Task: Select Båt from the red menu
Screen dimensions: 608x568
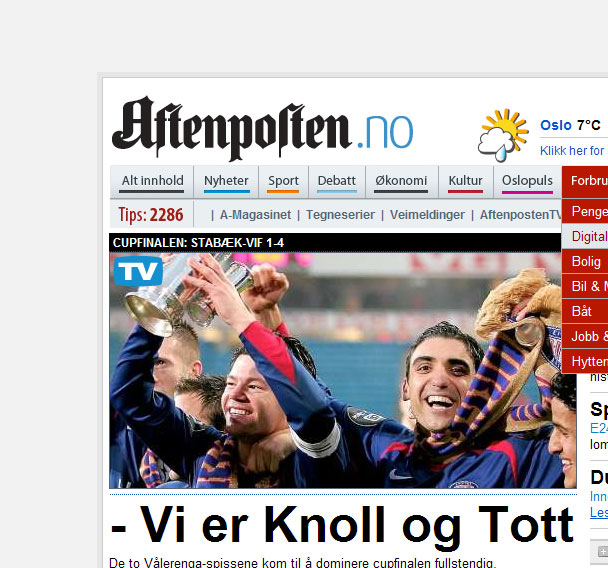Action: (585, 311)
